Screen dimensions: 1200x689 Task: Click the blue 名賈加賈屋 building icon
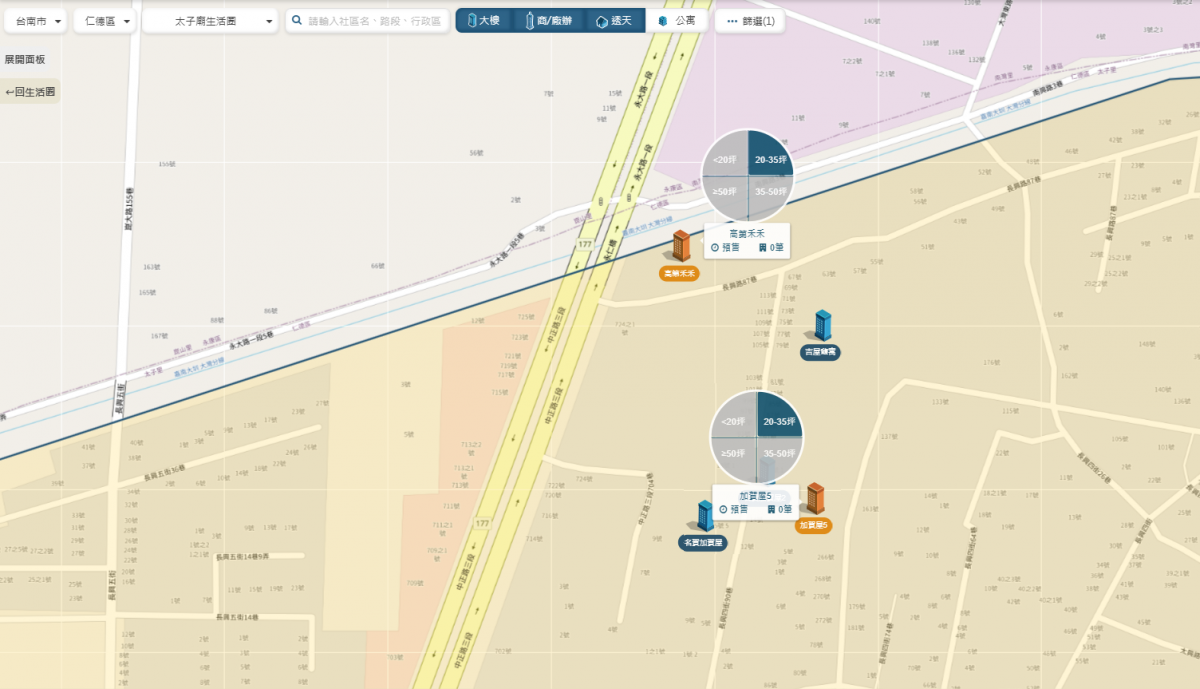tap(704, 516)
